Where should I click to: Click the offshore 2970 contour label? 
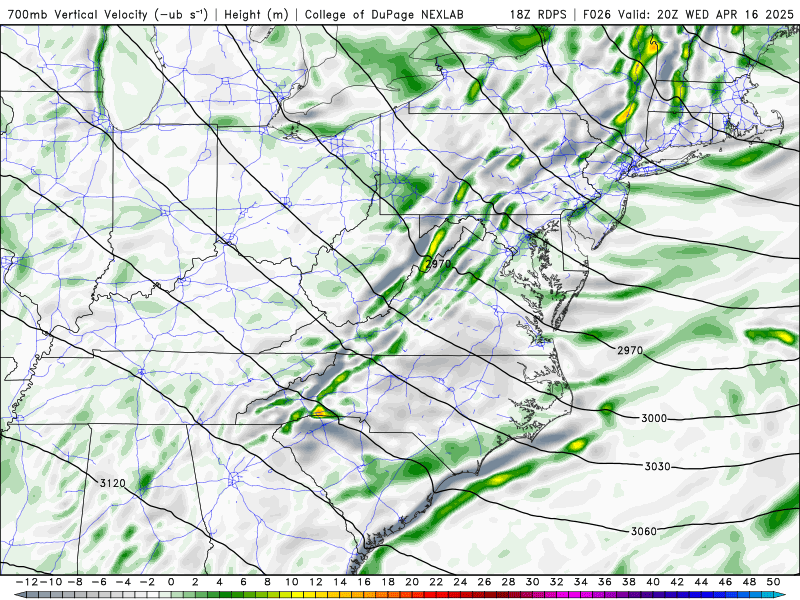coord(630,351)
